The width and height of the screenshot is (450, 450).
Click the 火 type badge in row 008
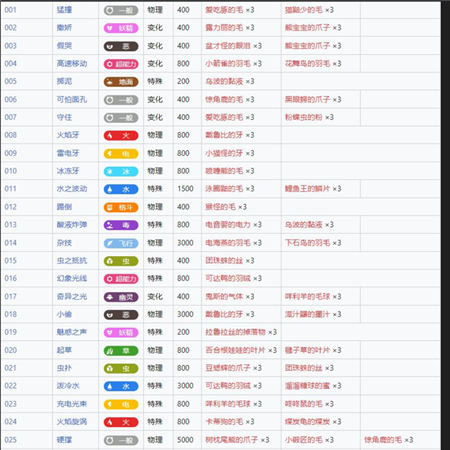click(121, 135)
